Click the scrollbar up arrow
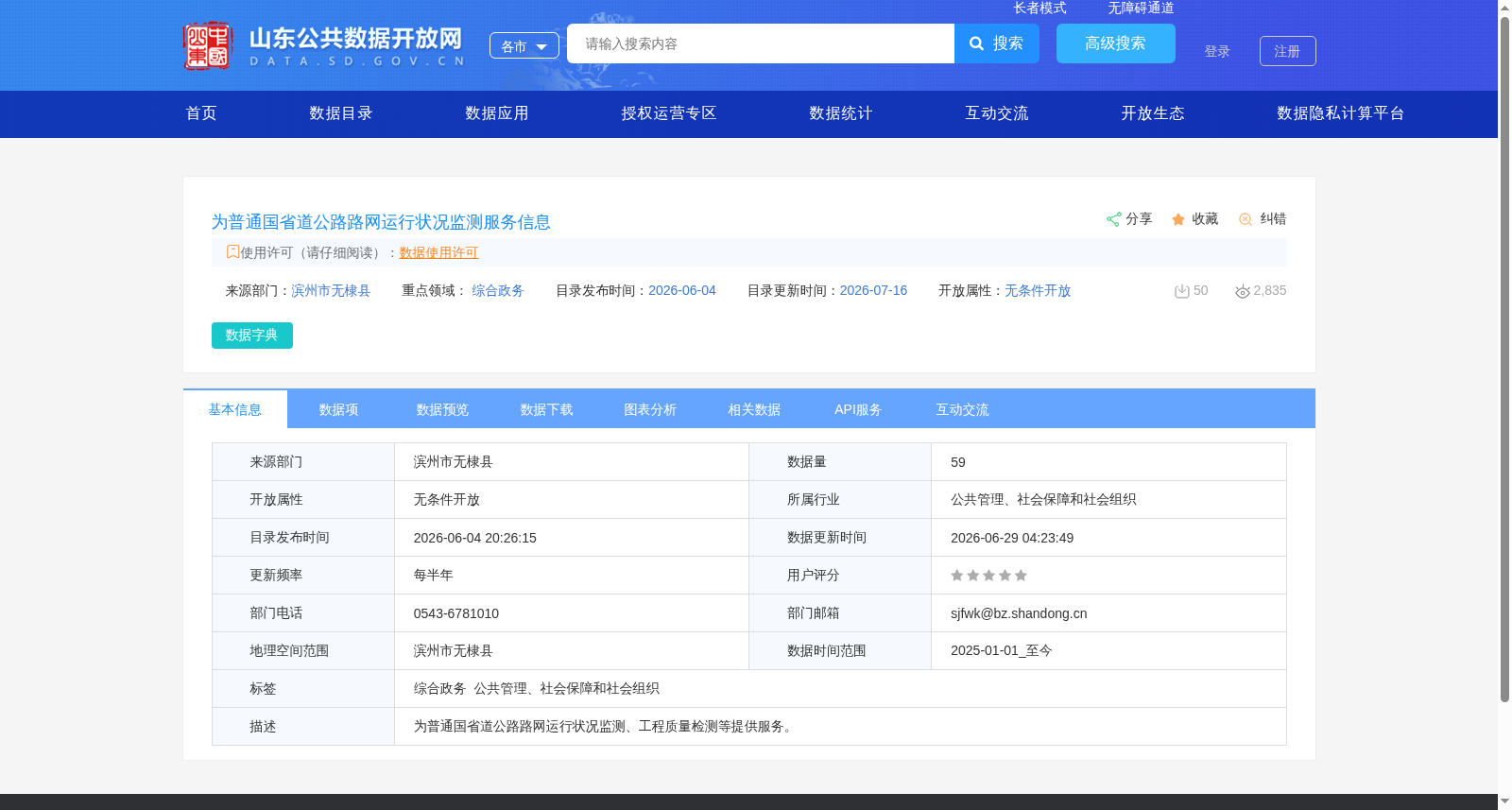Image resolution: width=1512 pixels, height=810 pixels. [x=1504, y=8]
